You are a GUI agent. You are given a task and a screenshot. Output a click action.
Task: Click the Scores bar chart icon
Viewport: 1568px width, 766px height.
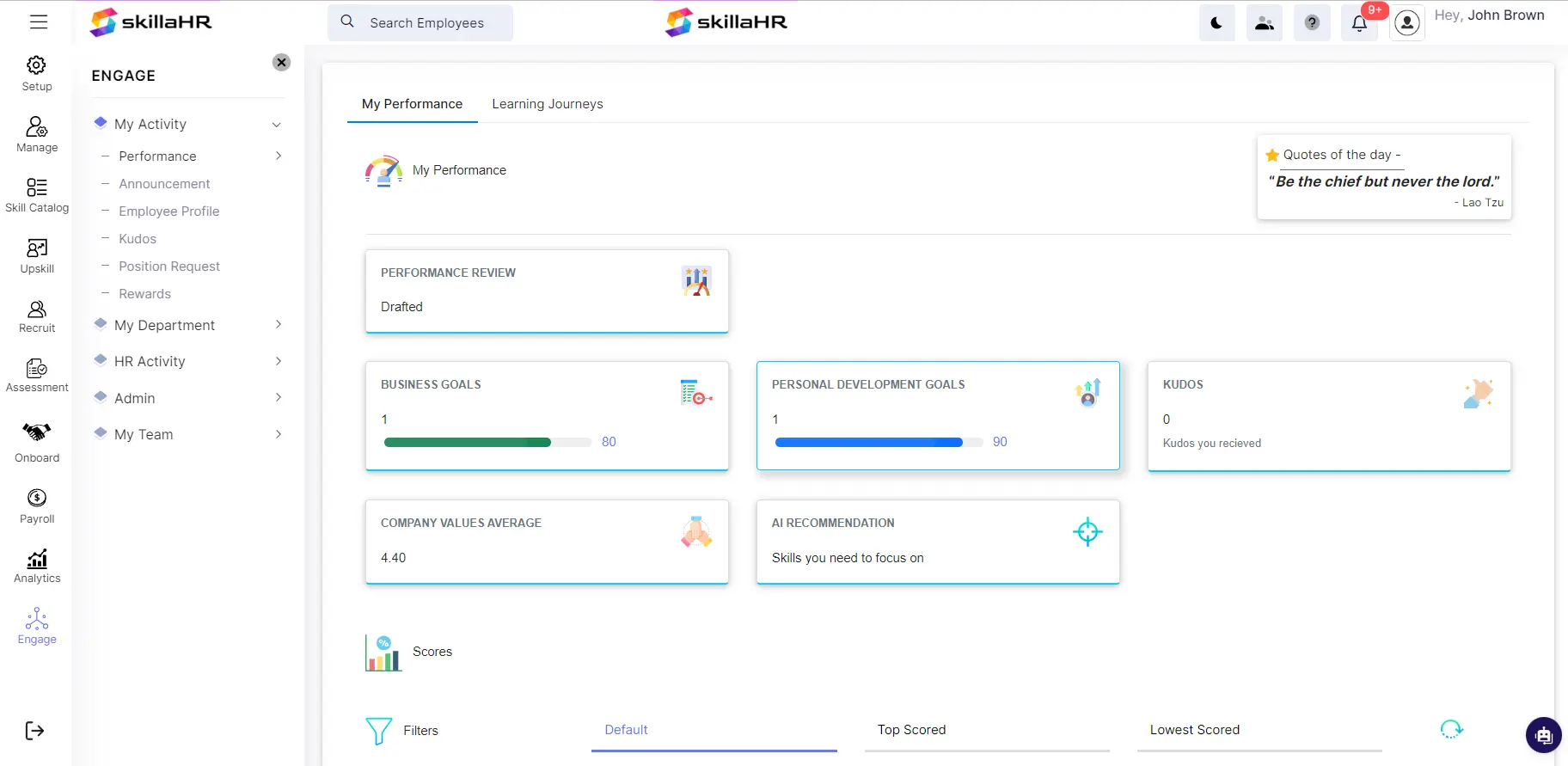(383, 653)
